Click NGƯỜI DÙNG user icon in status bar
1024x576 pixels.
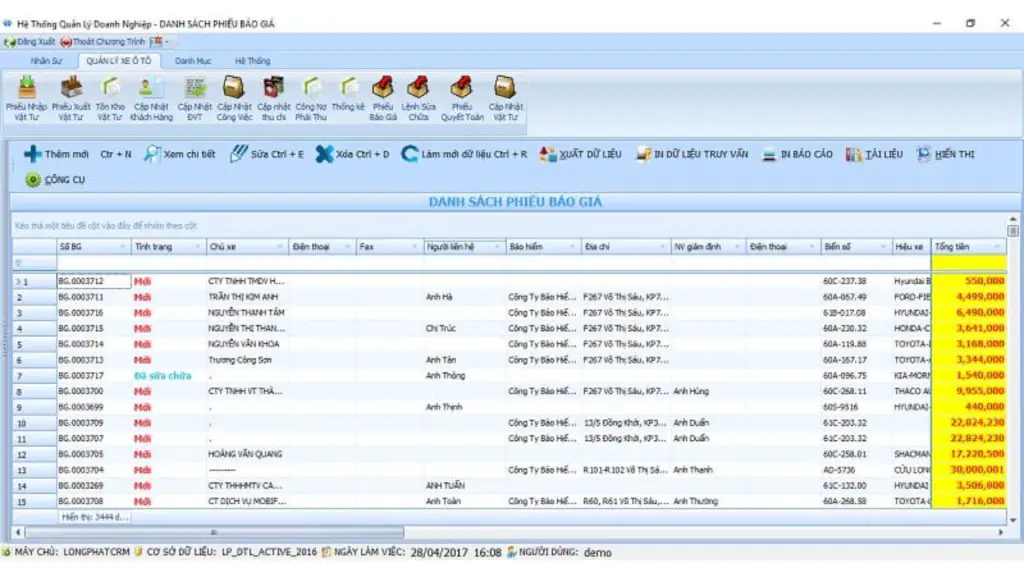coord(511,552)
